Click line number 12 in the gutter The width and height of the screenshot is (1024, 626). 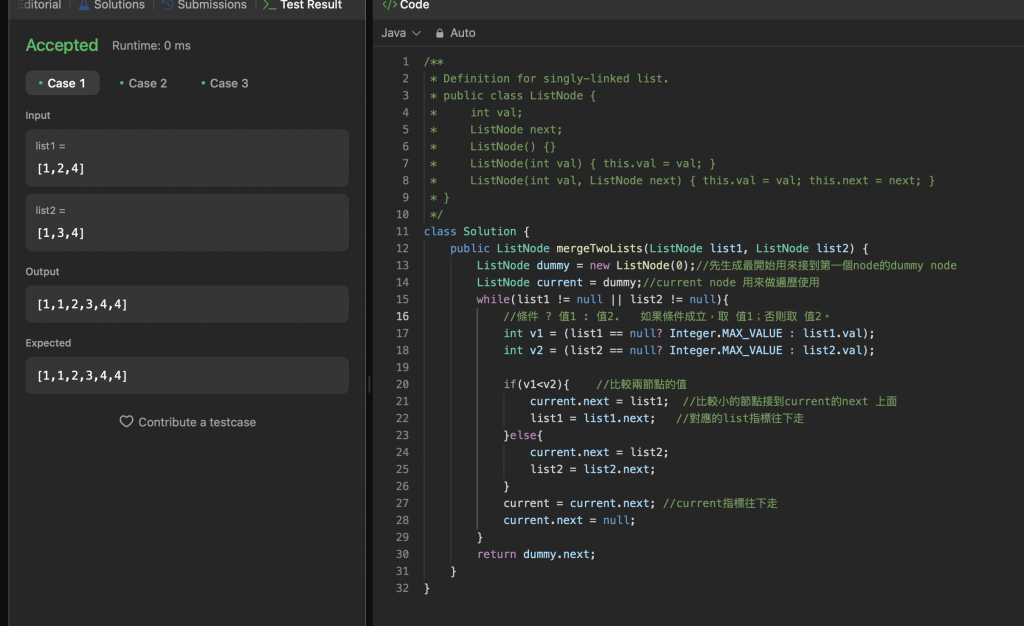coord(402,248)
